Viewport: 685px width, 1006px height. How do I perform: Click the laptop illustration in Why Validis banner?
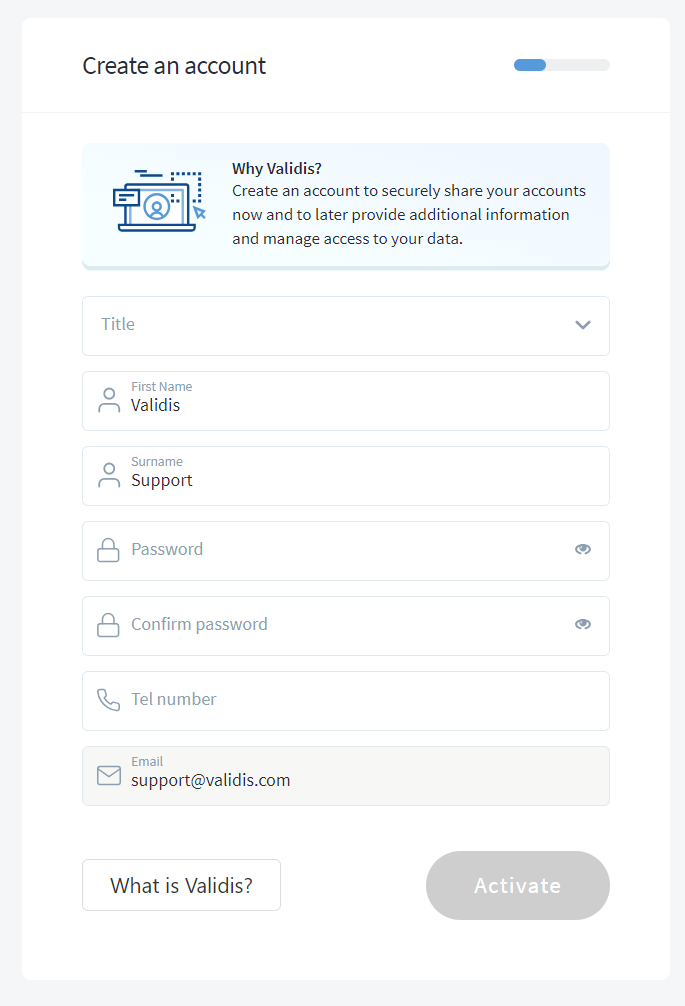(x=160, y=201)
